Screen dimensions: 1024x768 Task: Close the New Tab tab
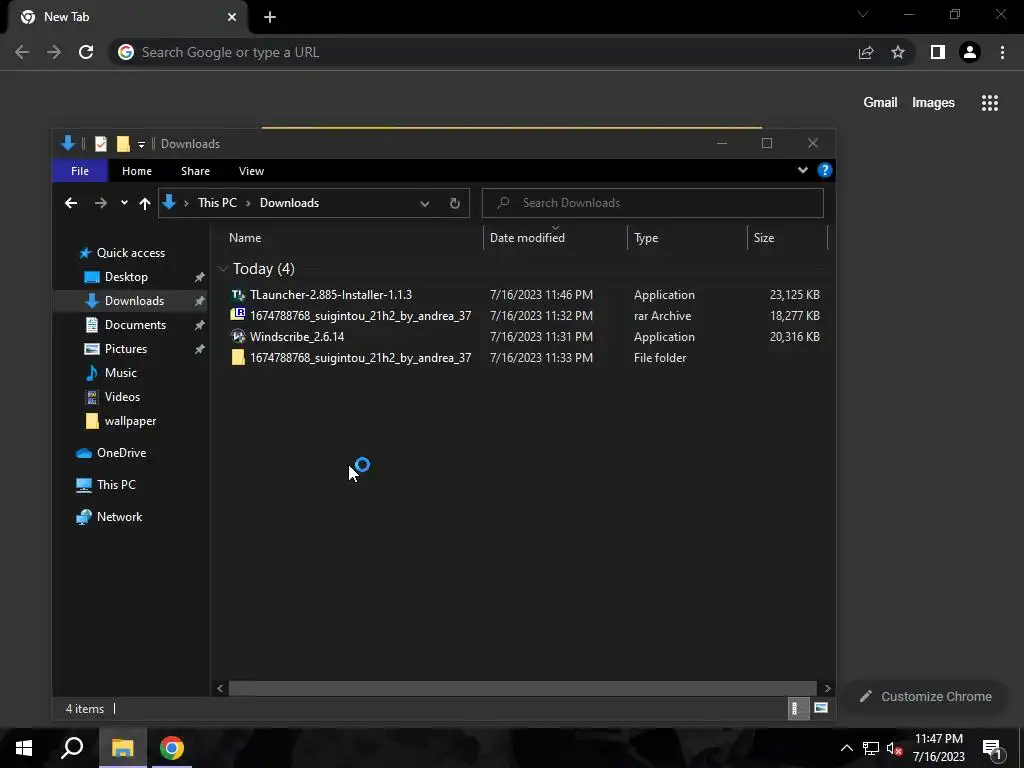click(x=232, y=17)
